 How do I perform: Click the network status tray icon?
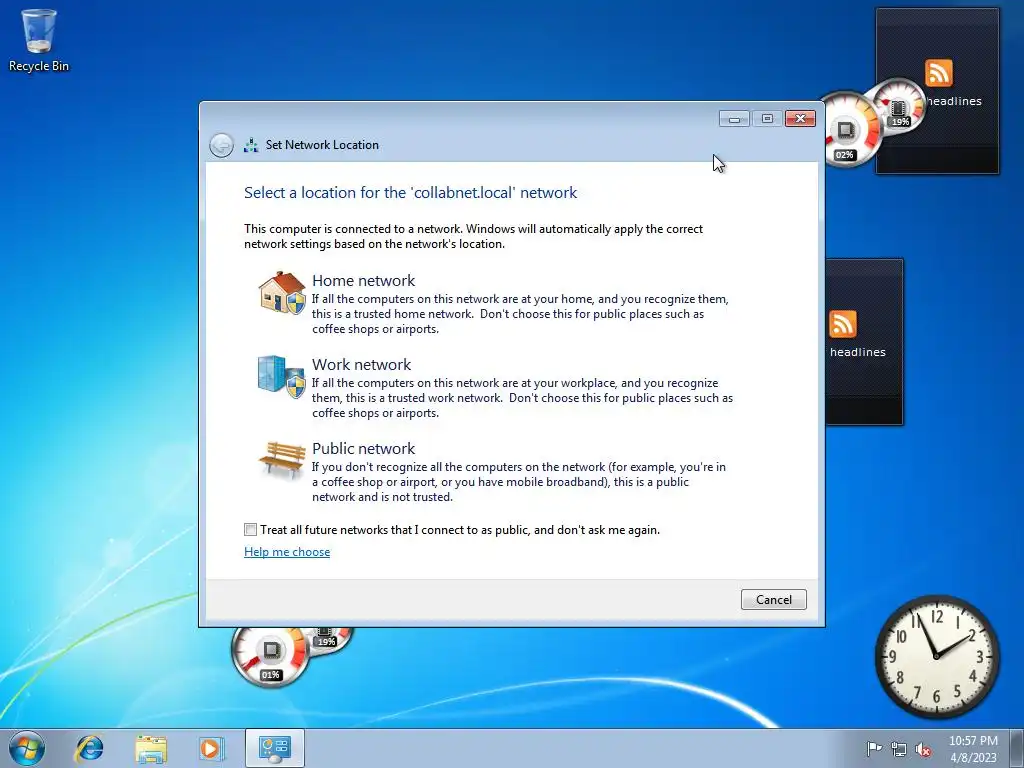[x=899, y=749]
